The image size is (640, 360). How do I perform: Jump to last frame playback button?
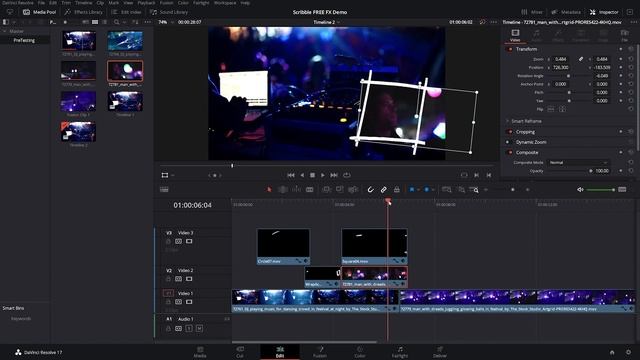[x=334, y=175]
